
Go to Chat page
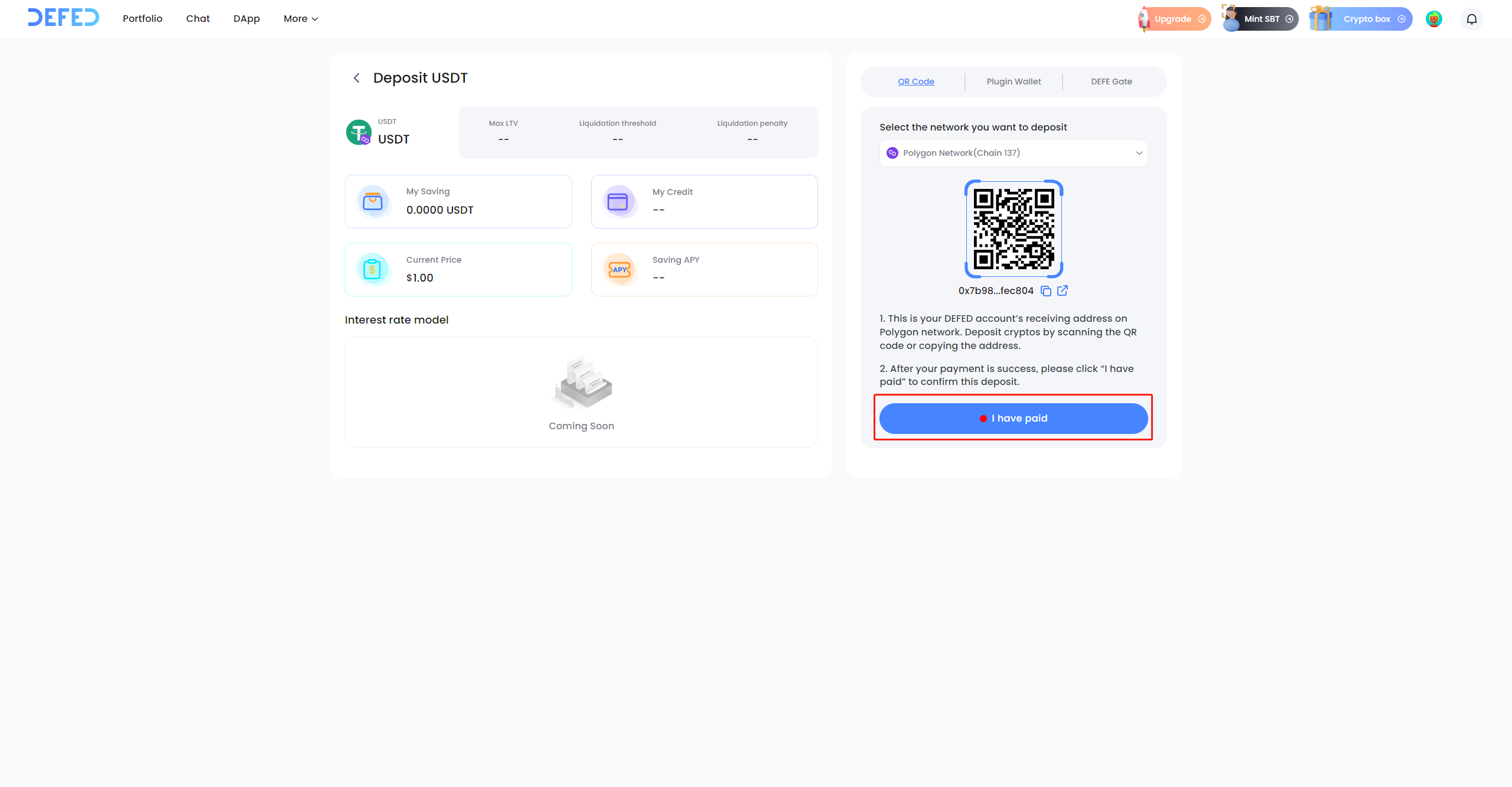(198, 19)
